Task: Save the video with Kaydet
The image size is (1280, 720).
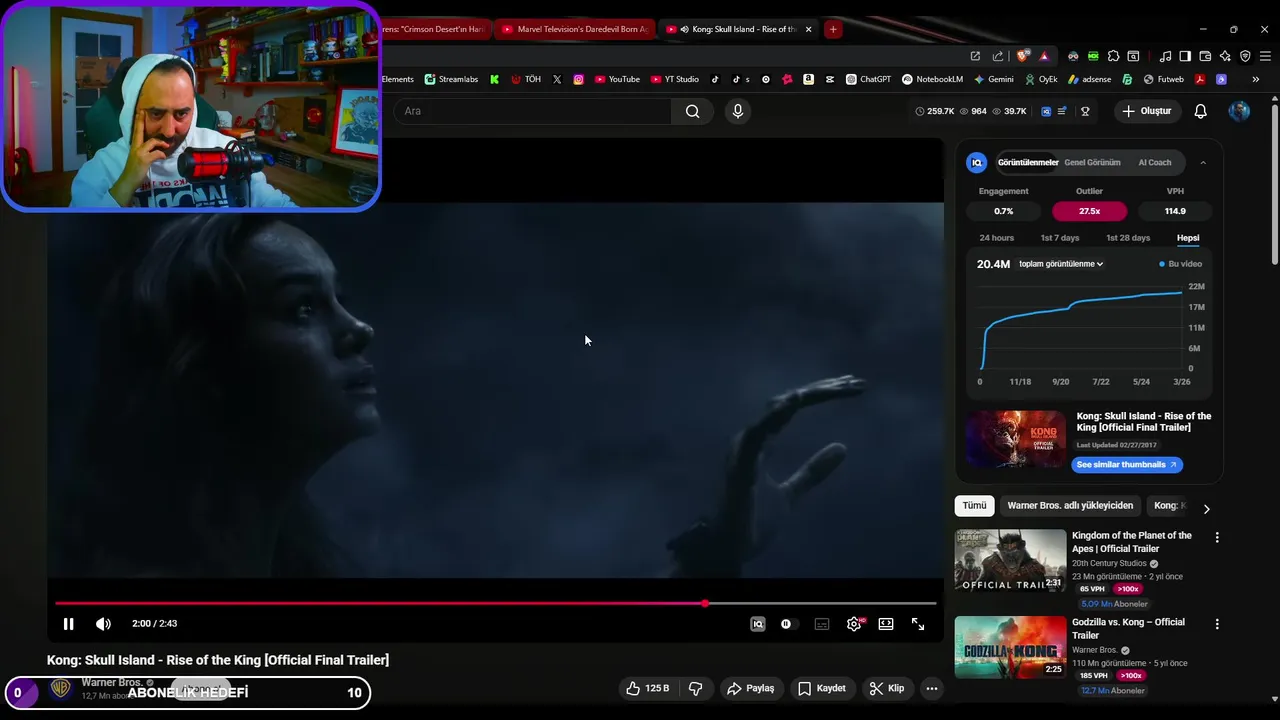Action: 822,688
